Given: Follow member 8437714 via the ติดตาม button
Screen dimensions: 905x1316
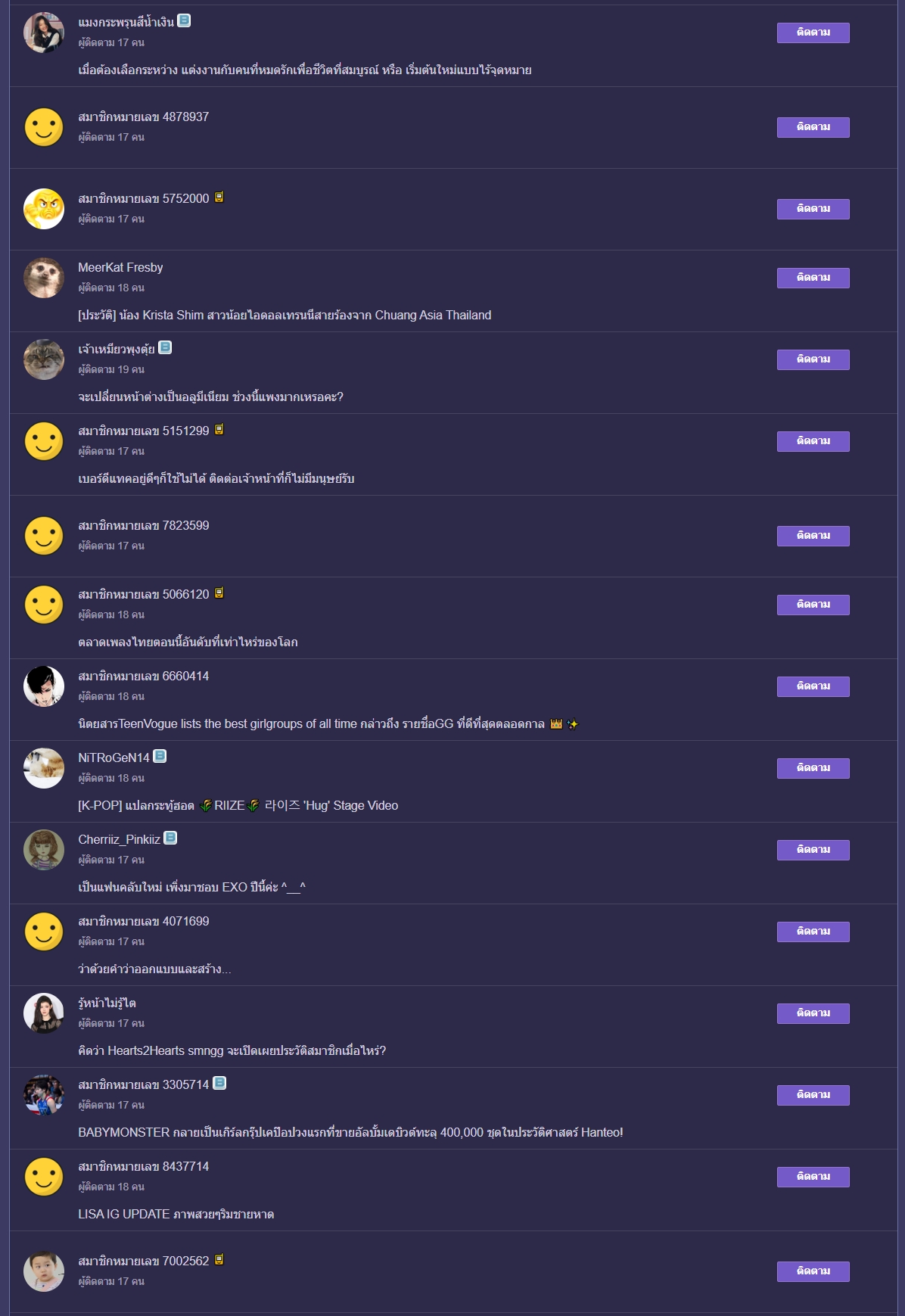Looking at the screenshot, I should [813, 1177].
